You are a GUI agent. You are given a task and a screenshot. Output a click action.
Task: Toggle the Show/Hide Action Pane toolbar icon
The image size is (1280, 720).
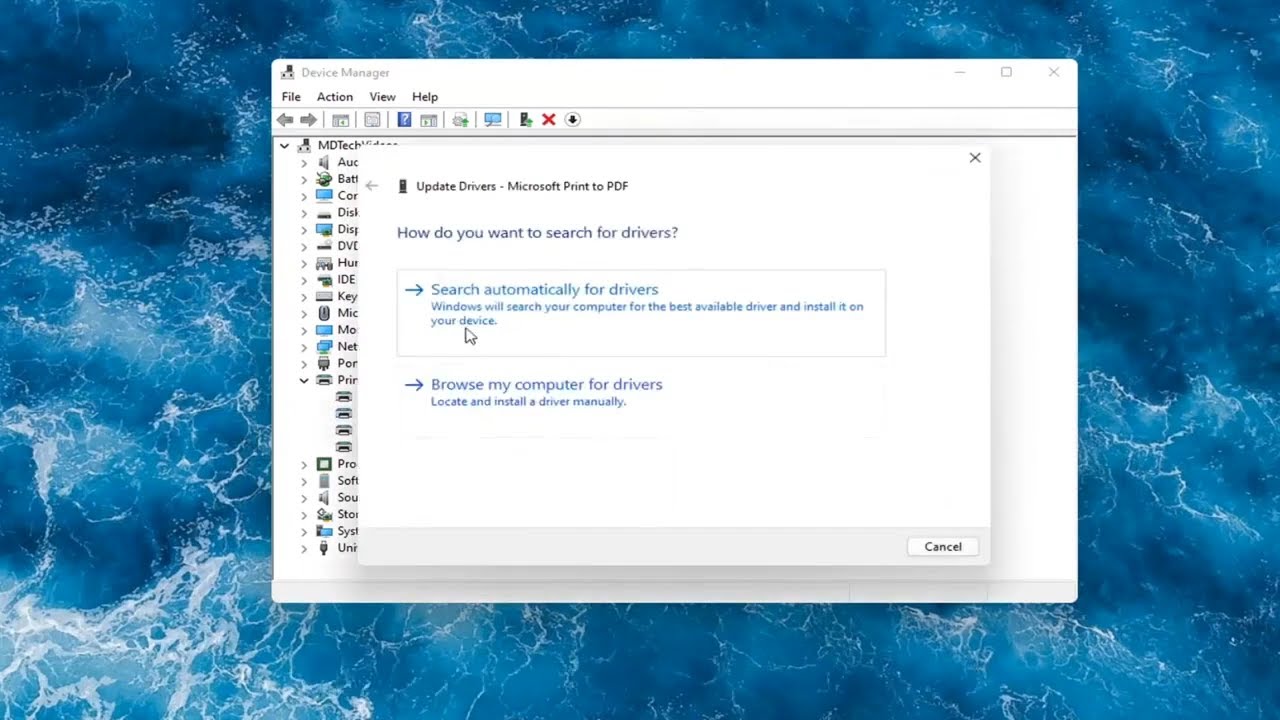point(429,120)
